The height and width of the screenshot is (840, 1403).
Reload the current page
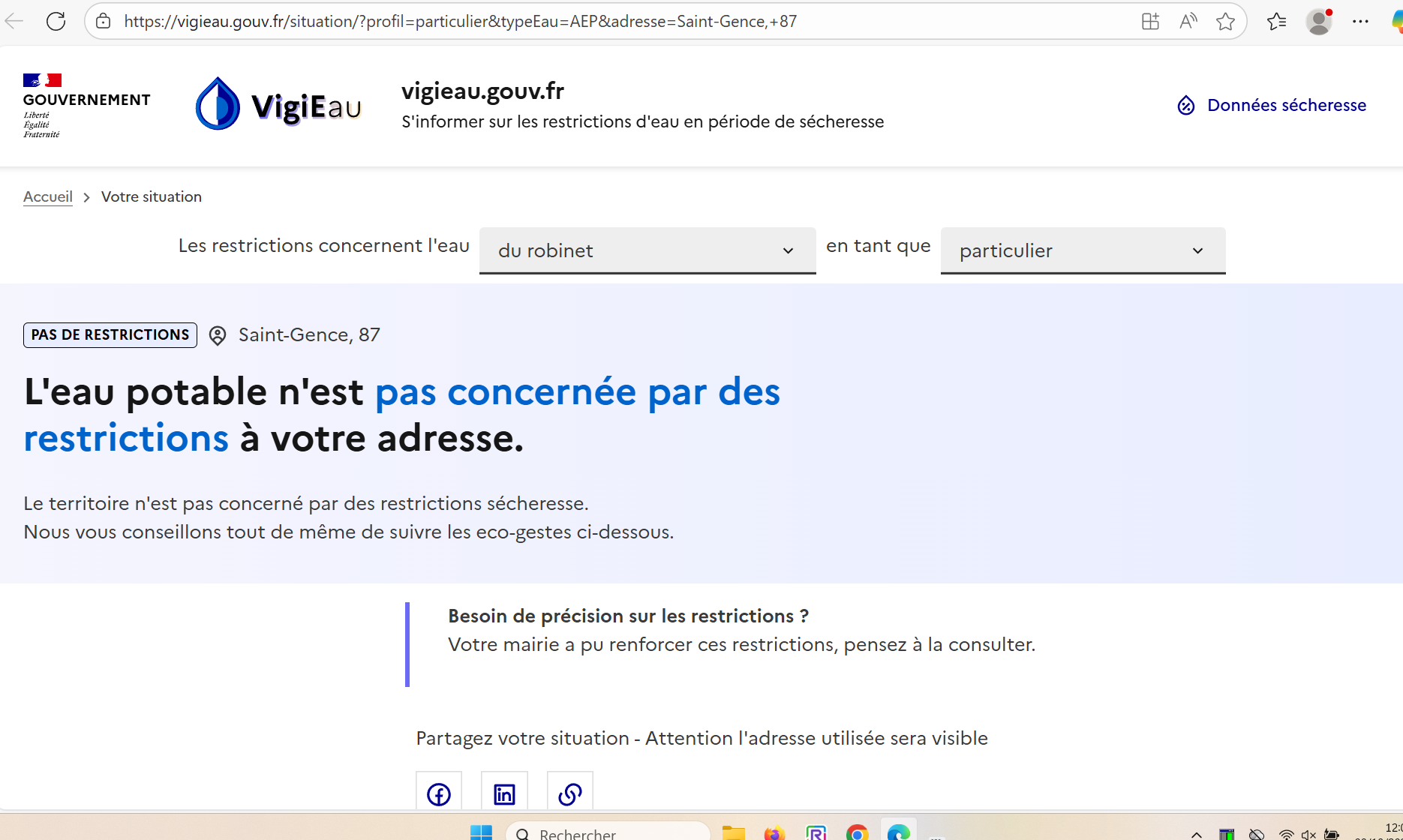pyautogui.click(x=56, y=22)
